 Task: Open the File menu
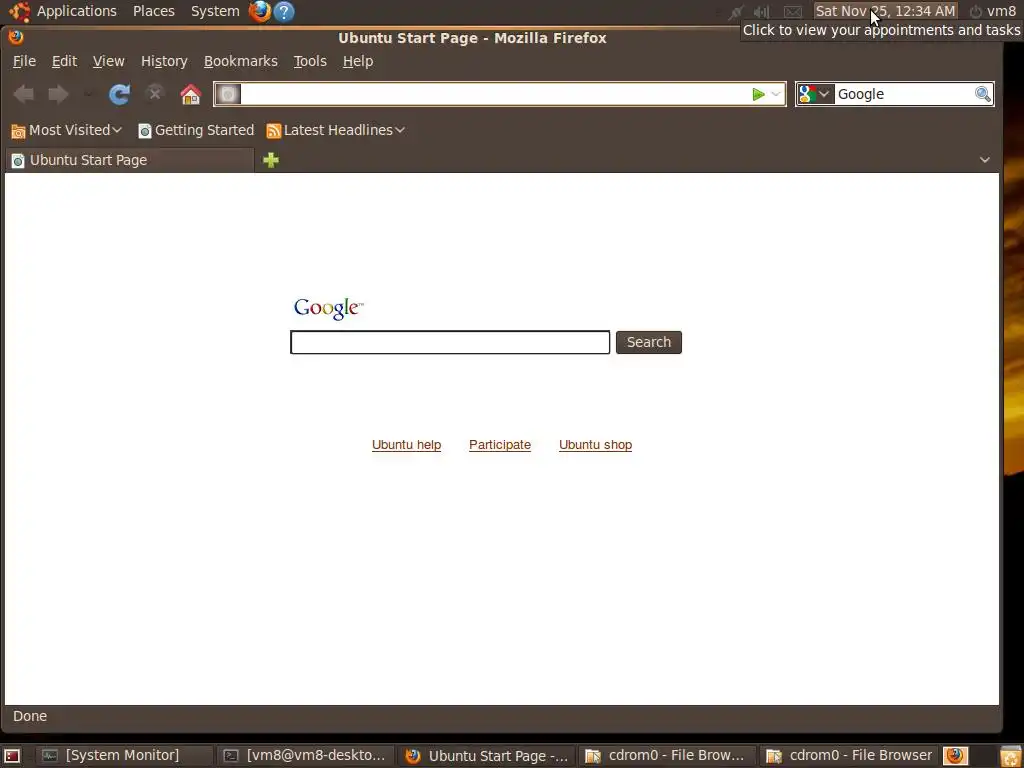[x=24, y=61]
